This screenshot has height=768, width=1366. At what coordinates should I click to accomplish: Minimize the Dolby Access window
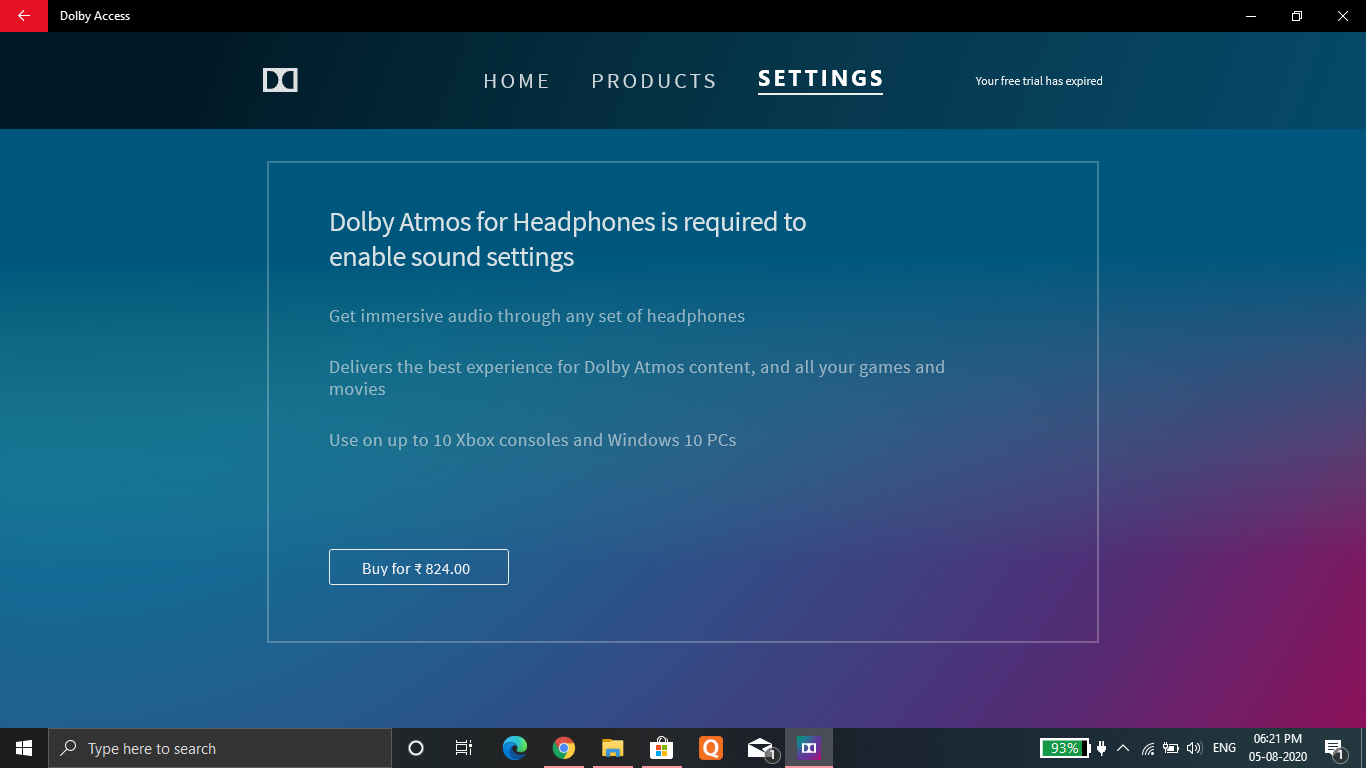(x=1251, y=16)
